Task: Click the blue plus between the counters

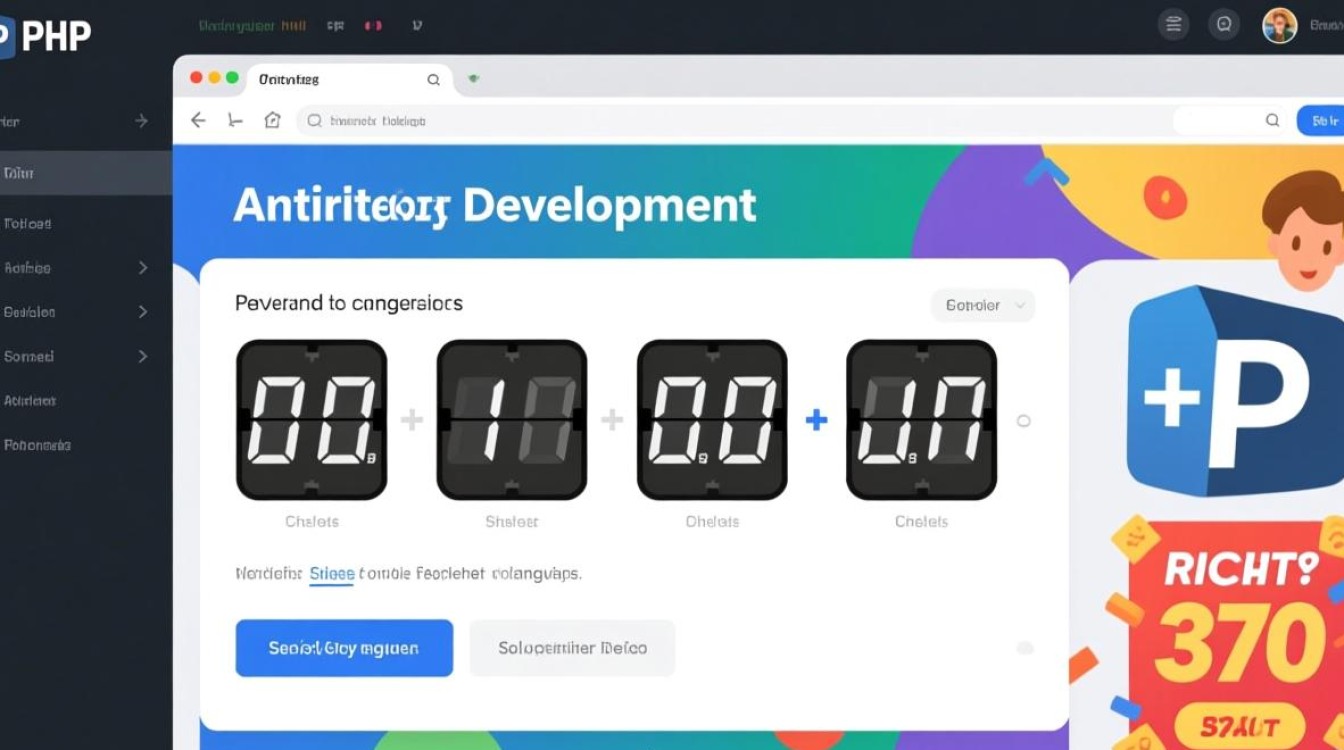Action: [x=816, y=420]
